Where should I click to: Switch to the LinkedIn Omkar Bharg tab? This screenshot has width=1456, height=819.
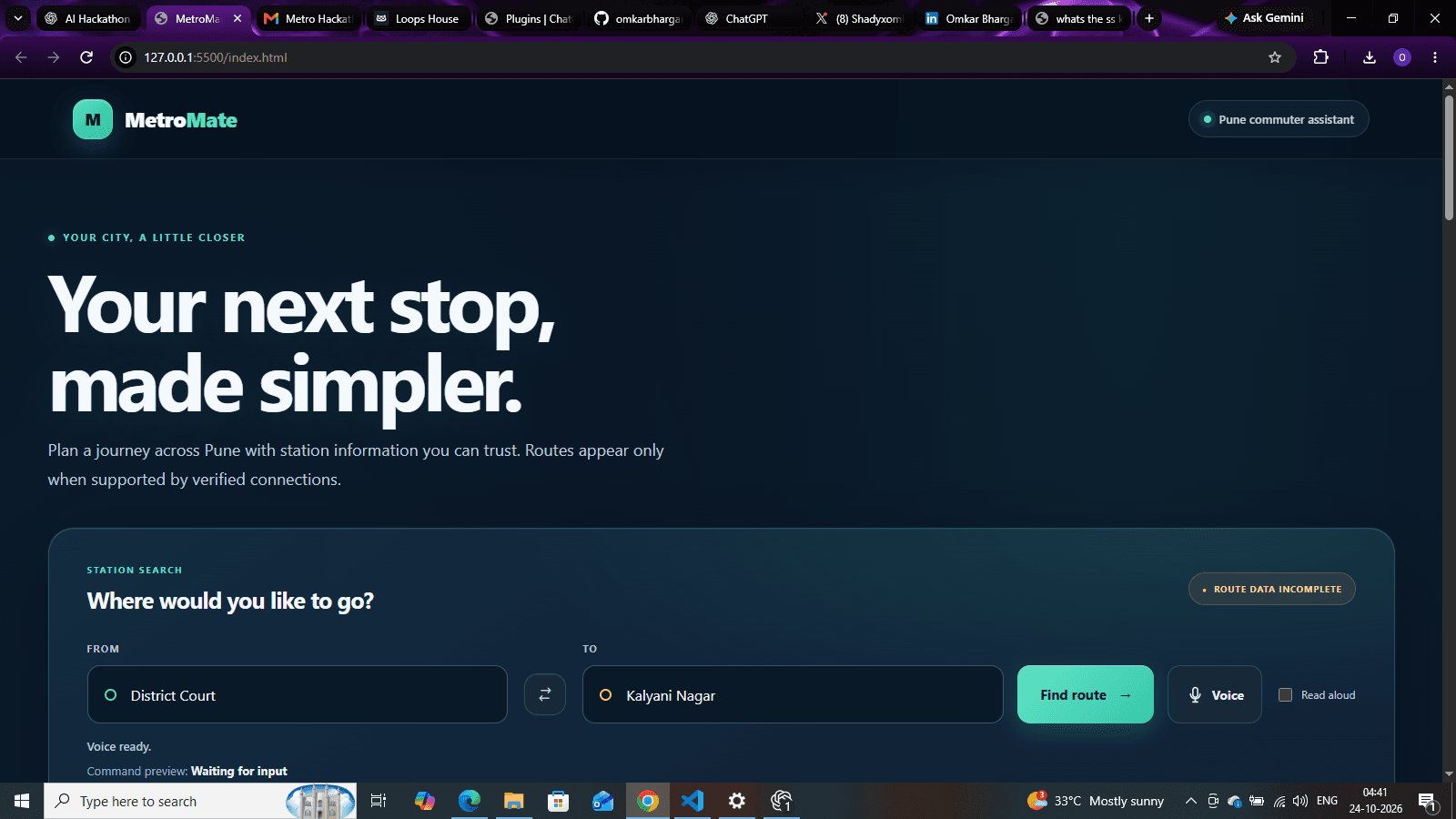pos(969,18)
